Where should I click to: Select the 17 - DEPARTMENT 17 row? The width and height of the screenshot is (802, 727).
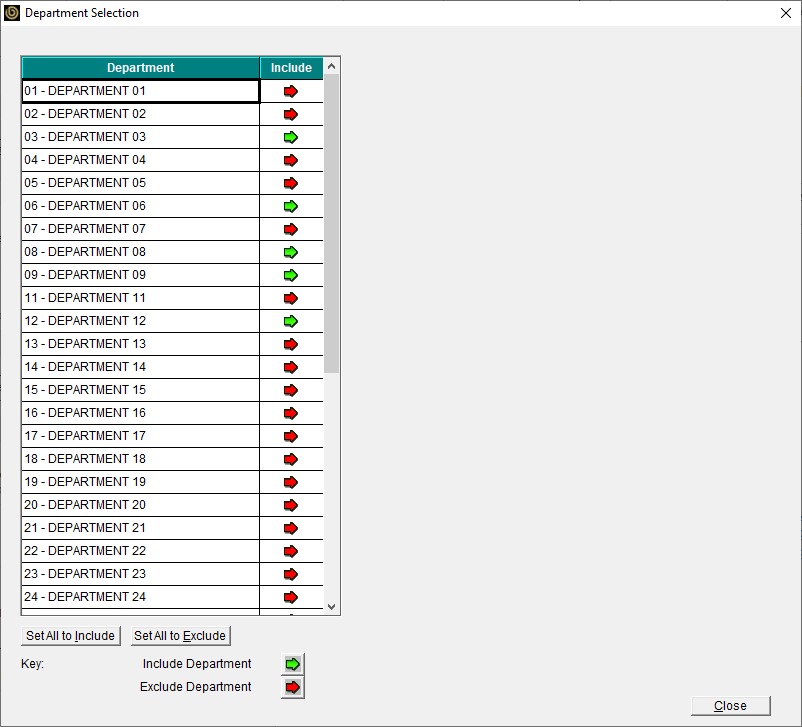click(x=141, y=436)
